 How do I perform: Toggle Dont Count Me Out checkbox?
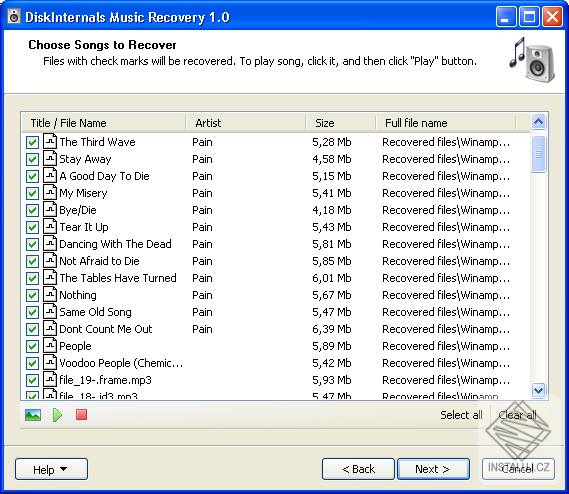pos(32,330)
